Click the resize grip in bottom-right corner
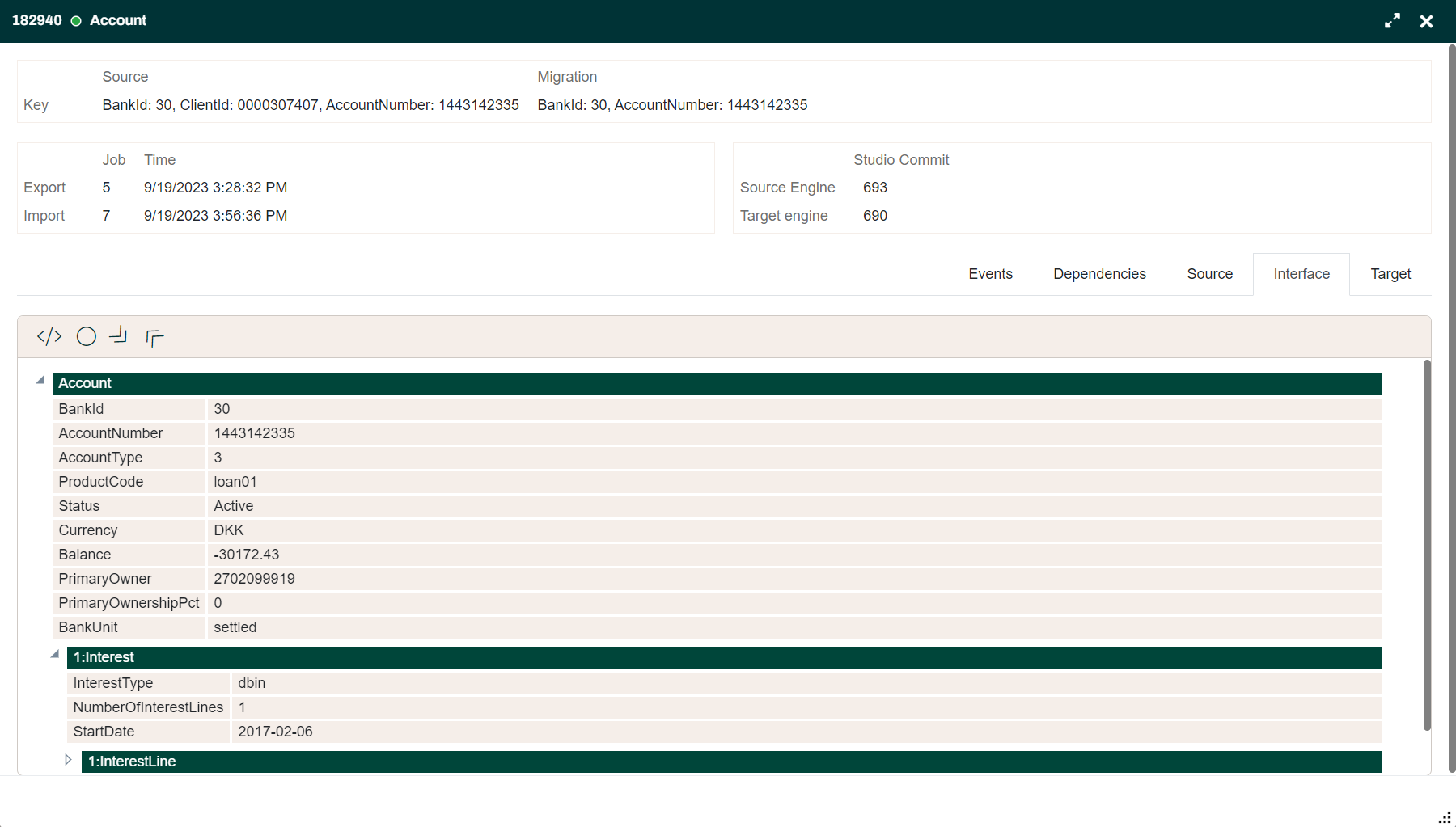 pos(1444,816)
